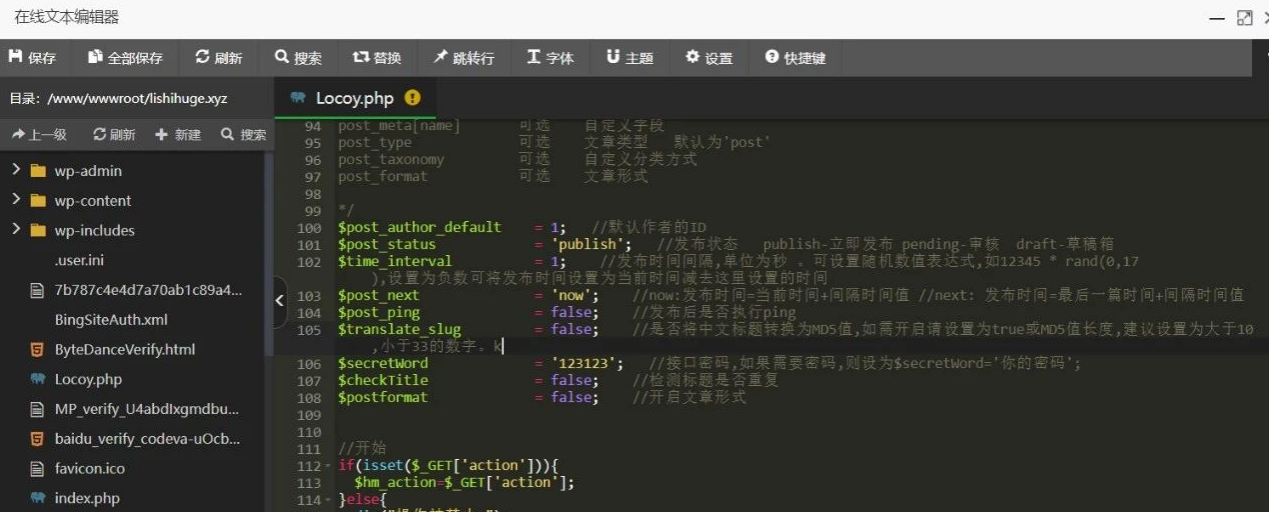Click $checkTitle variable on line 107
The width and height of the screenshot is (1269, 512).
(383, 381)
